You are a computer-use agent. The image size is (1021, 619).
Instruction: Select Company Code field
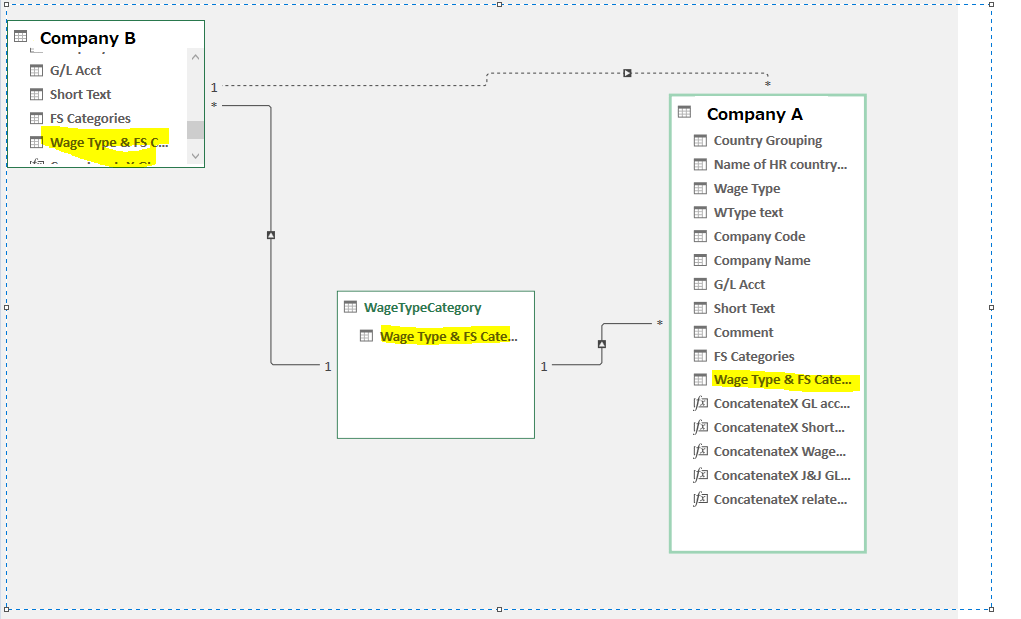(759, 237)
